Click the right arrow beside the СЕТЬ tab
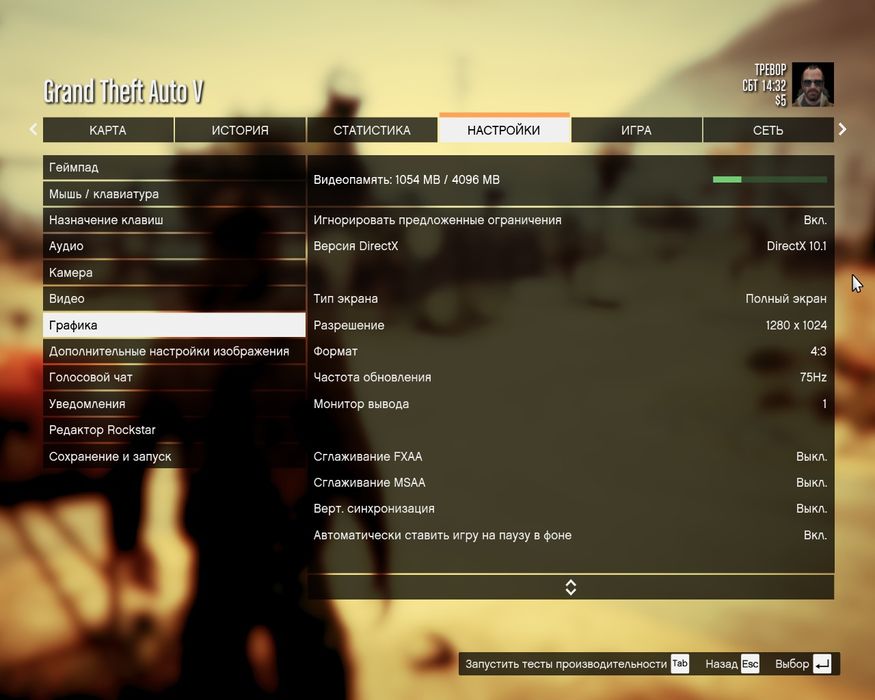This screenshot has width=875, height=700. click(842, 130)
